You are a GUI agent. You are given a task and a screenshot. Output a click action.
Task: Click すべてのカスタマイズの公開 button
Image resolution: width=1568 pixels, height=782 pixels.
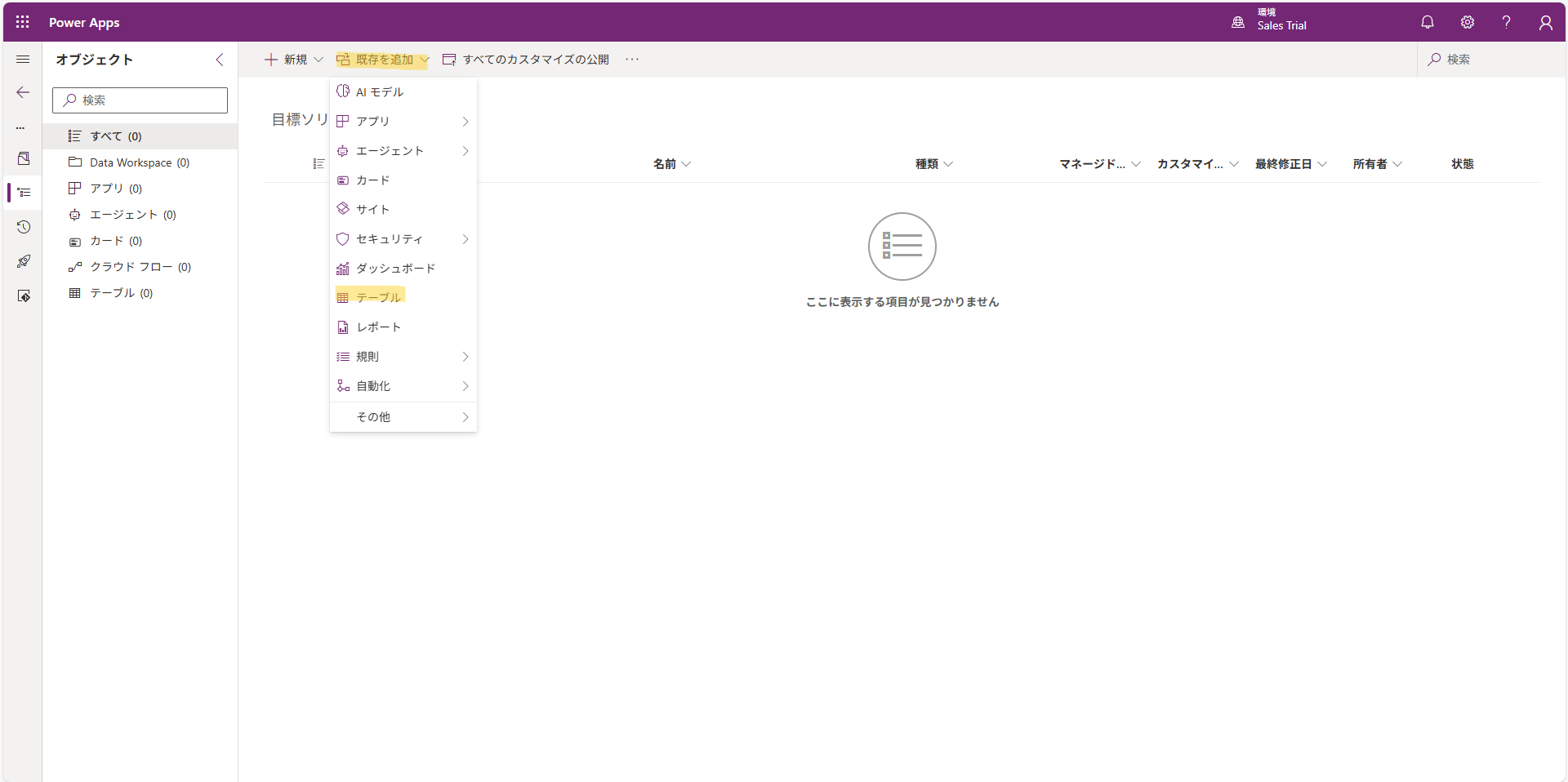pos(526,60)
